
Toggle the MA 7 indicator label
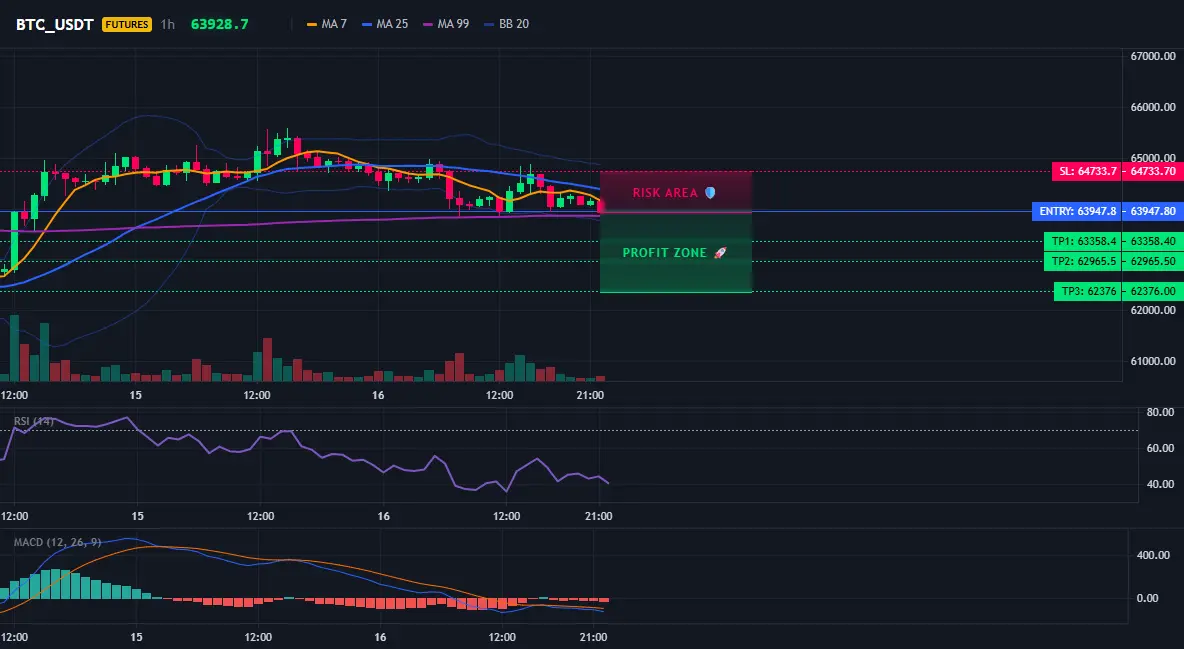coord(334,24)
